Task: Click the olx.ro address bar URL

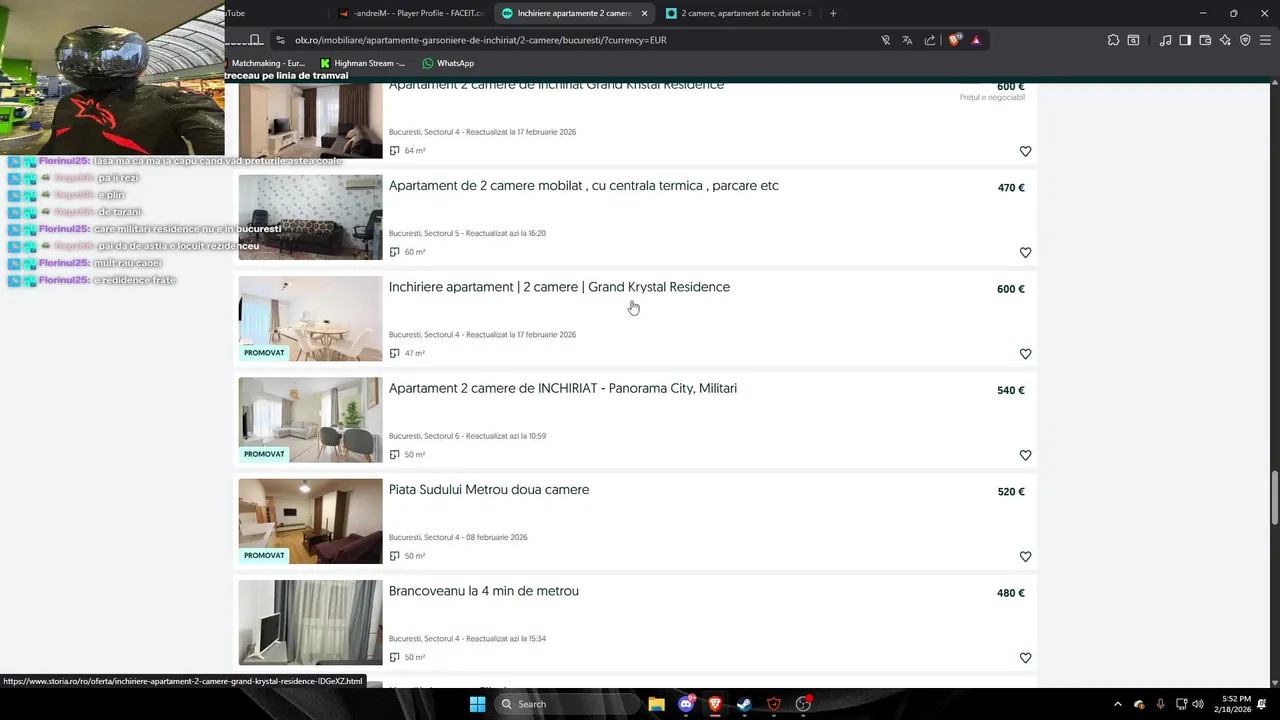Action: pyautogui.click(x=480, y=40)
